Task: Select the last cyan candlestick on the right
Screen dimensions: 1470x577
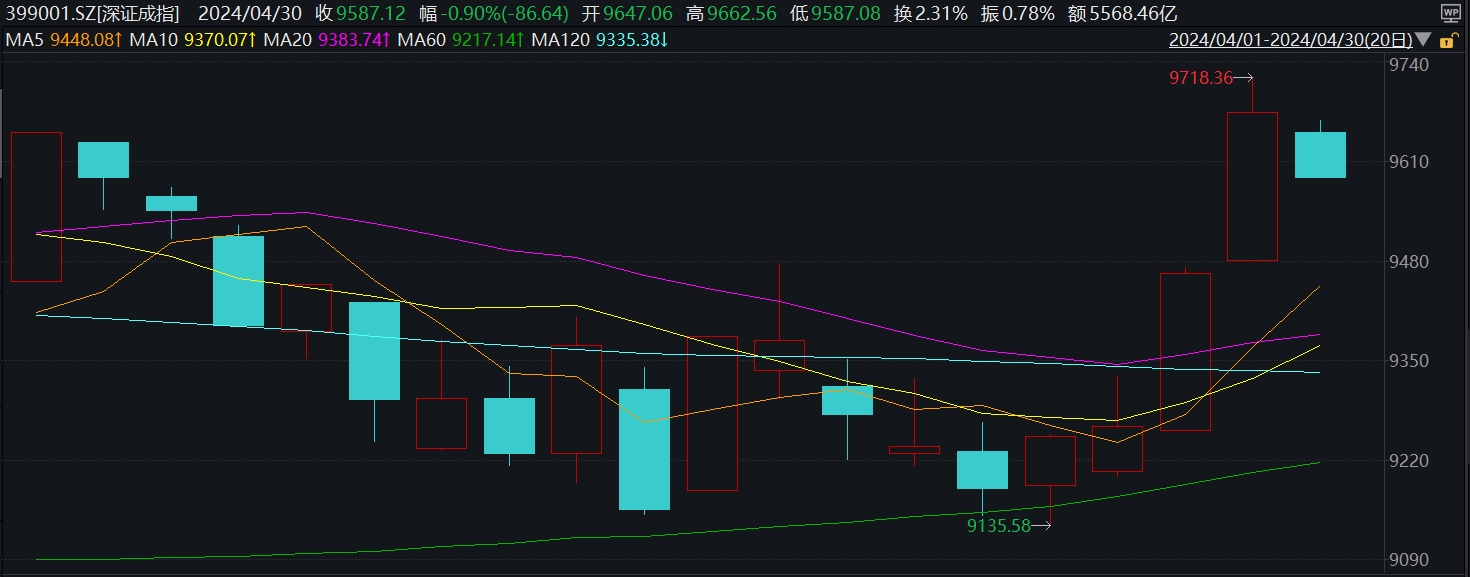Action: coord(1320,155)
